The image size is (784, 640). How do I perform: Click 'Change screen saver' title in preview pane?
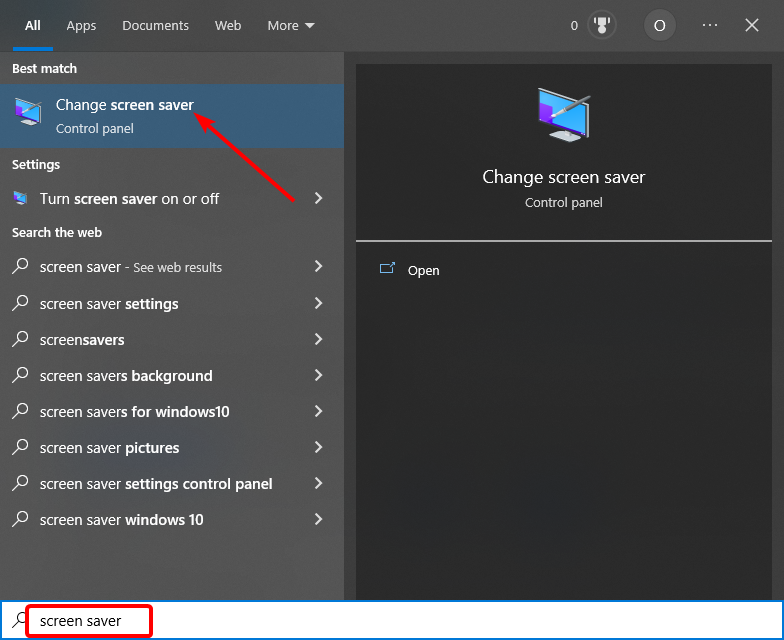coord(564,177)
